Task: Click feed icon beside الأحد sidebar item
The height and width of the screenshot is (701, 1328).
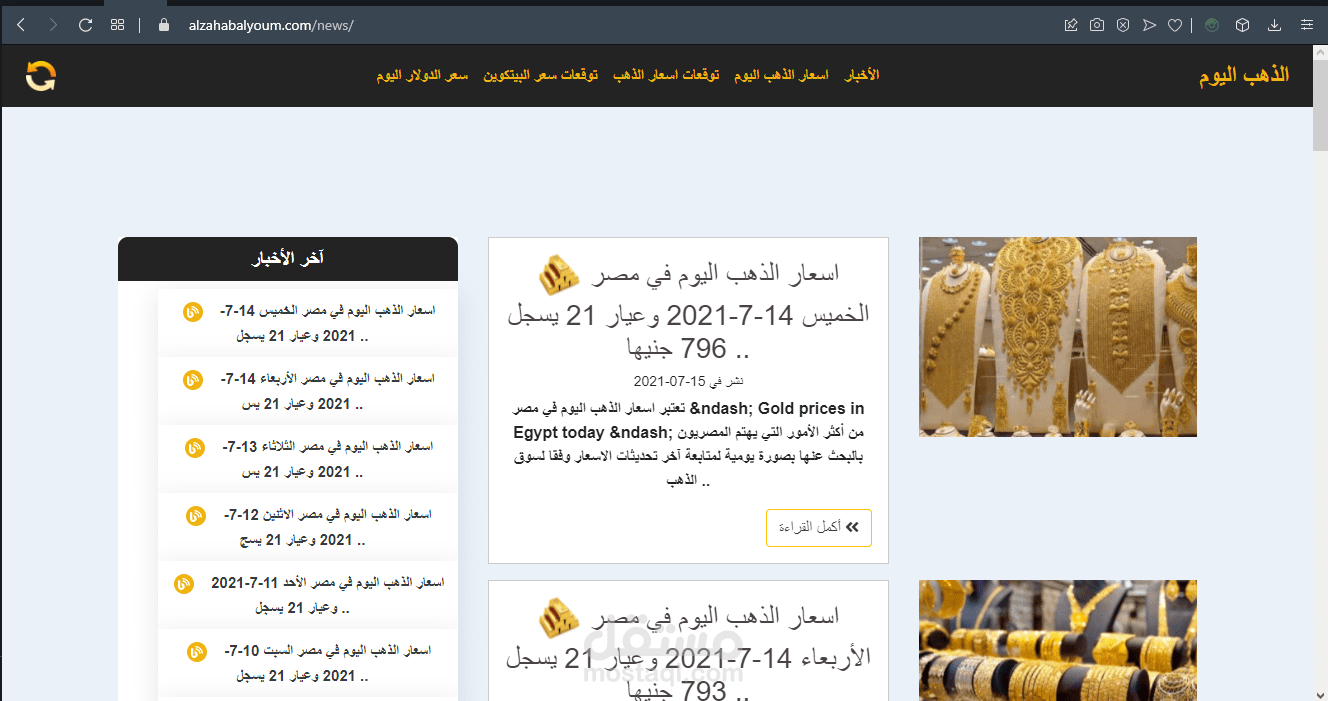Action: click(184, 584)
